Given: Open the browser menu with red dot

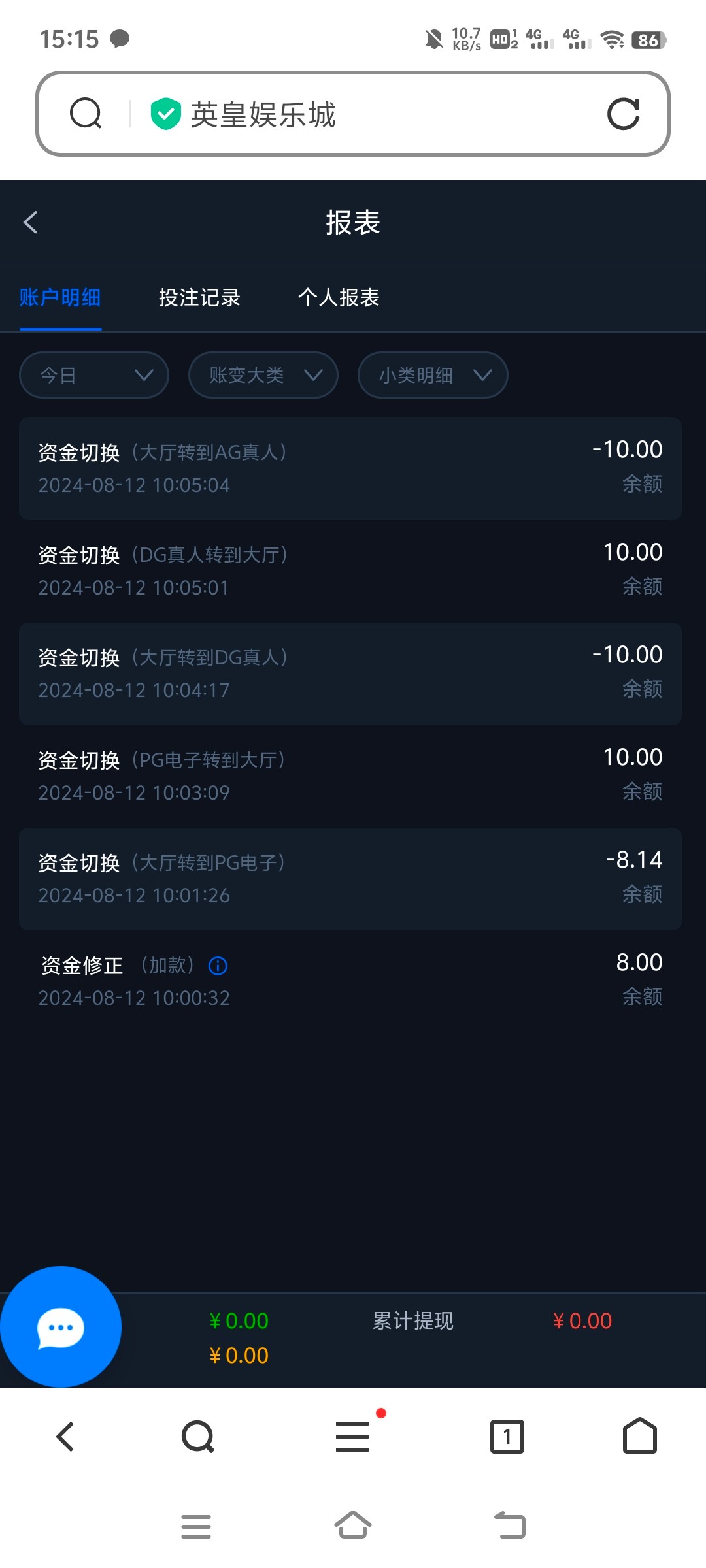Looking at the screenshot, I should point(353,1436).
